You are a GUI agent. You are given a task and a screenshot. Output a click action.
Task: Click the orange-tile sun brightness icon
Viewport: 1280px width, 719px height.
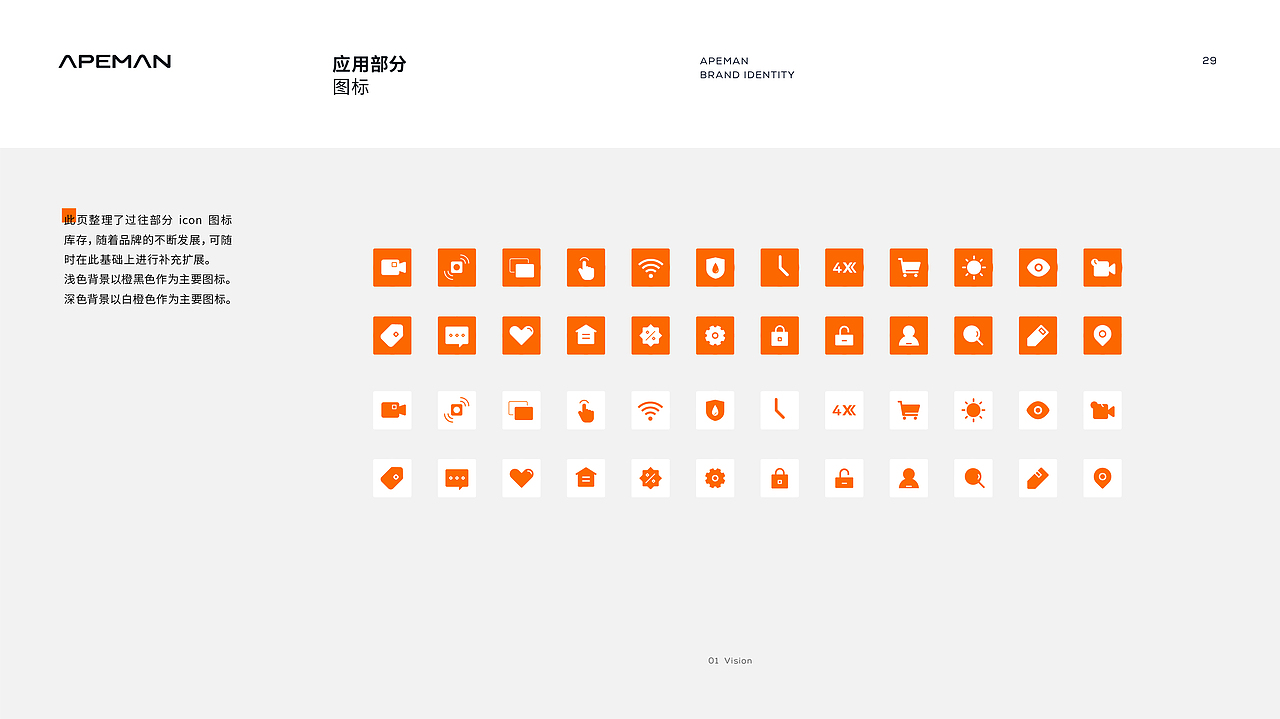pyautogui.click(x=973, y=268)
